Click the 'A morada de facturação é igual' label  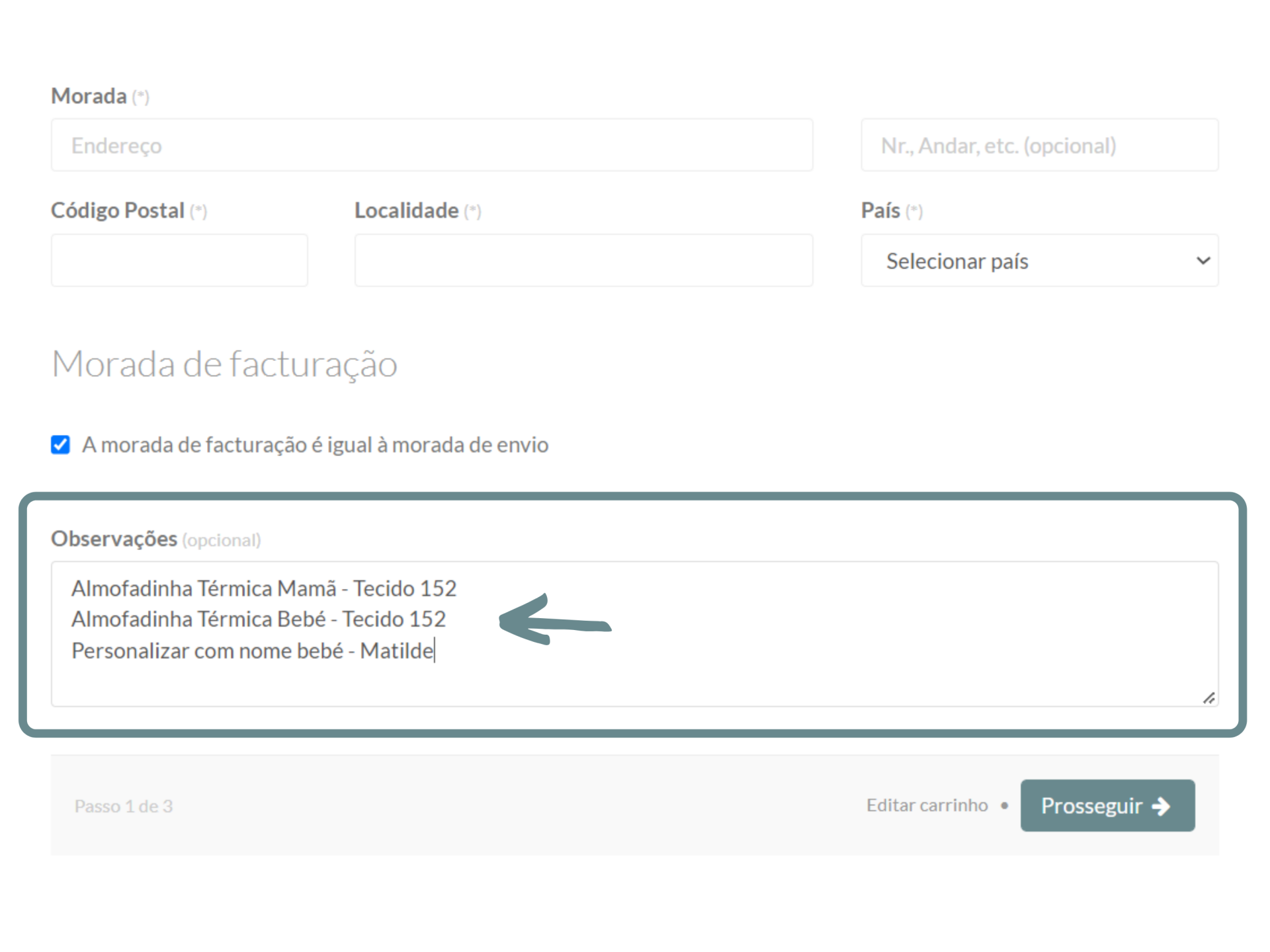coord(315,445)
